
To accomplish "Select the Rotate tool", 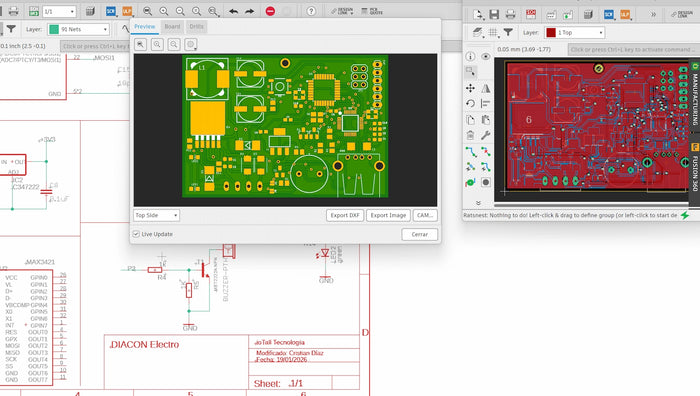I will click(470, 104).
